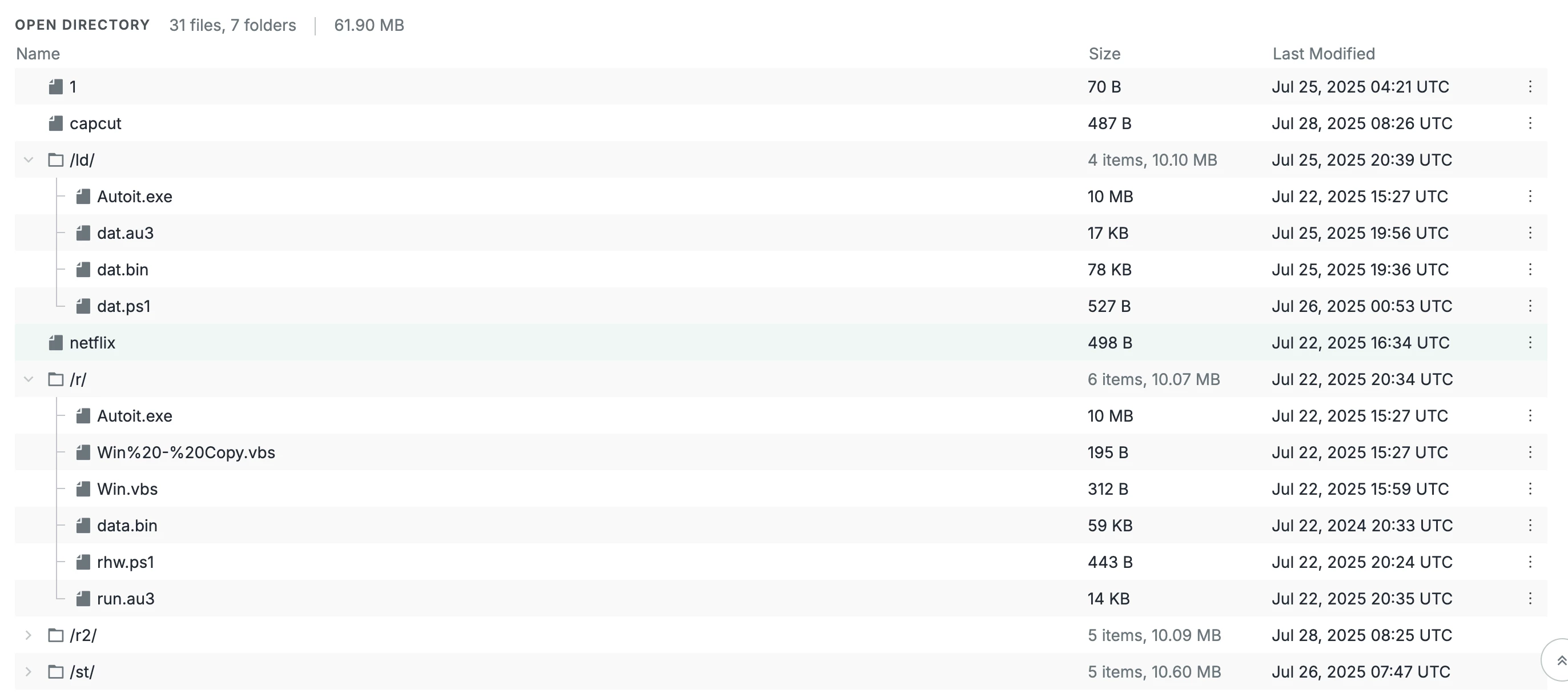Image resolution: width=1568 pixels, height=697 pixels.
Task: Sort by the Name column header
Action: click(x=38, y=54)
